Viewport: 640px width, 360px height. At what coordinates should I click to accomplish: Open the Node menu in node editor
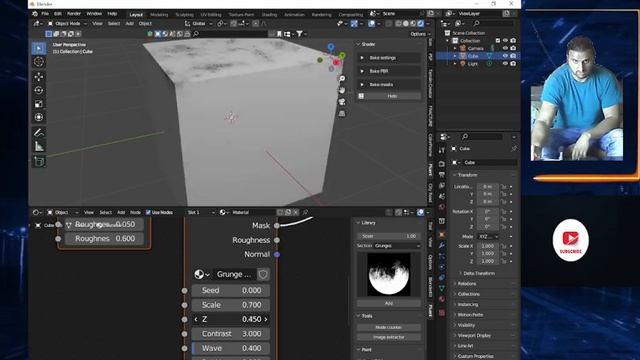(x=135, y=212)
